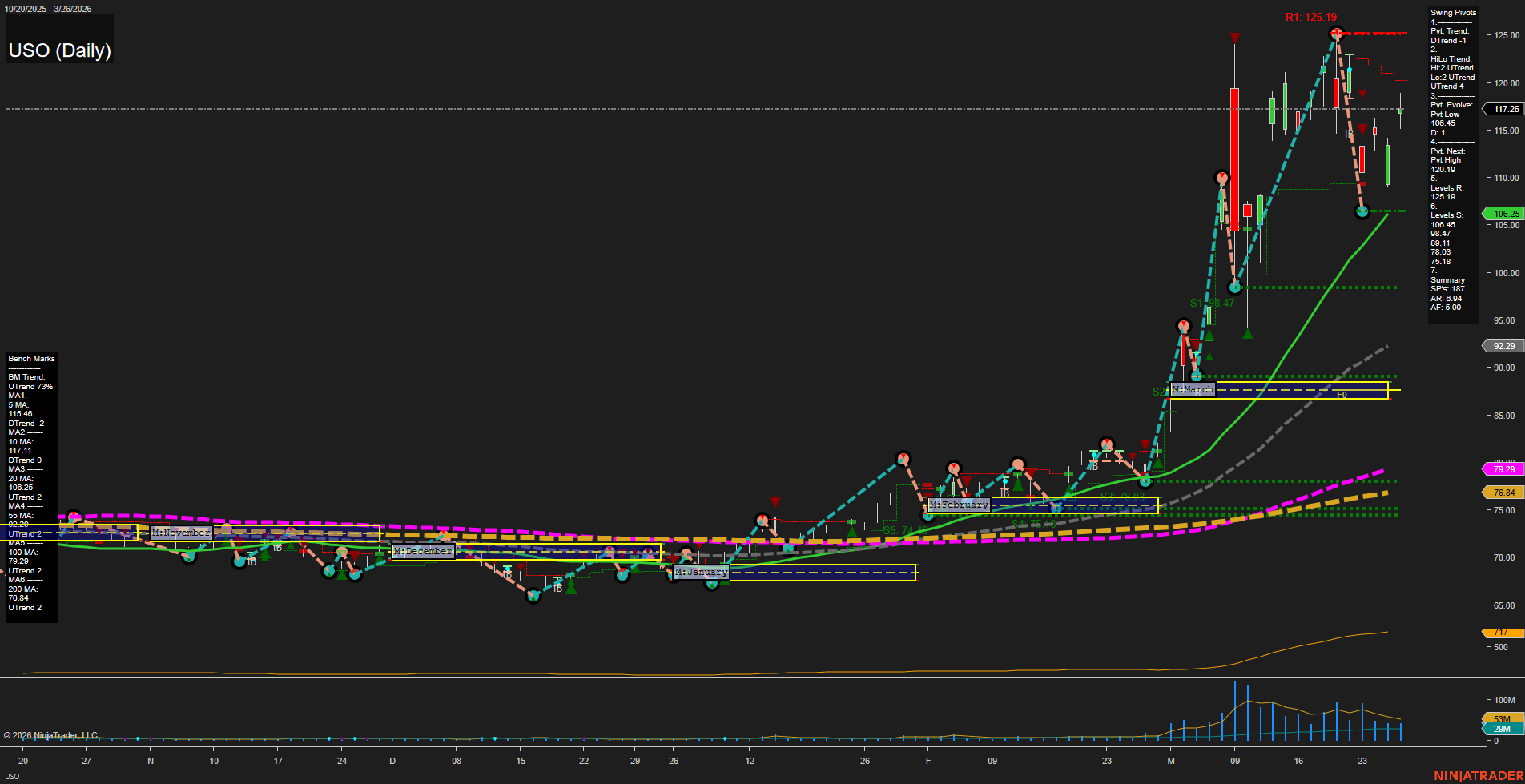Select the M:November month label
The image size is (1525, 784).
183,532
